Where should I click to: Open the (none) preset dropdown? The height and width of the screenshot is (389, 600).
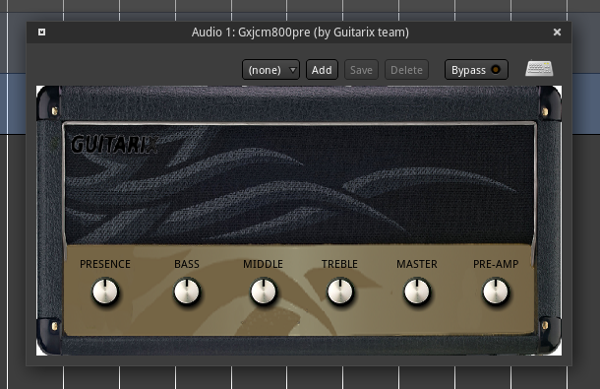pyautogui.click(x=271, y=70)
